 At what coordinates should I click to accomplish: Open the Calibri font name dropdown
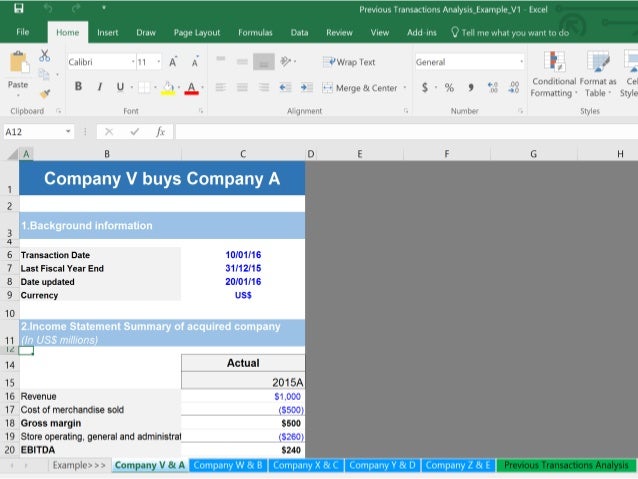point(133,62)
